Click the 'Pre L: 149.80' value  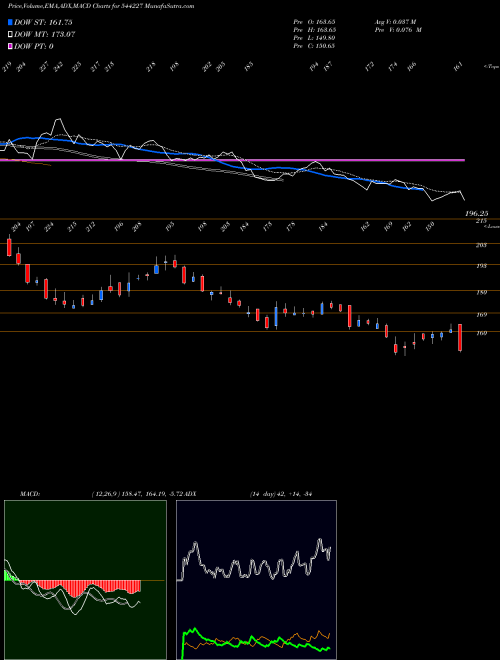pos(314,38)
